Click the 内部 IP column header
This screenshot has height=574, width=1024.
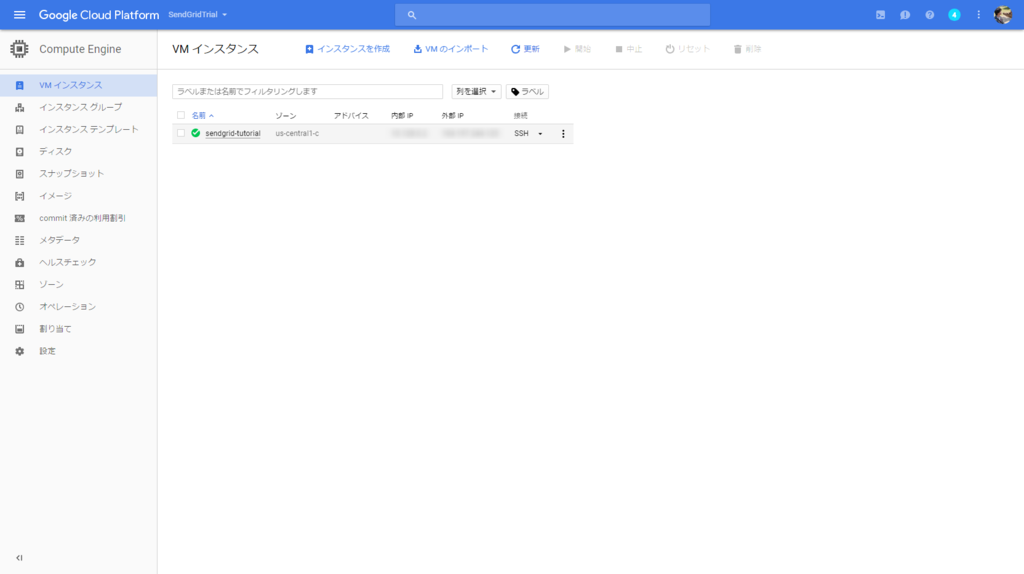click(x=402, y=116)
